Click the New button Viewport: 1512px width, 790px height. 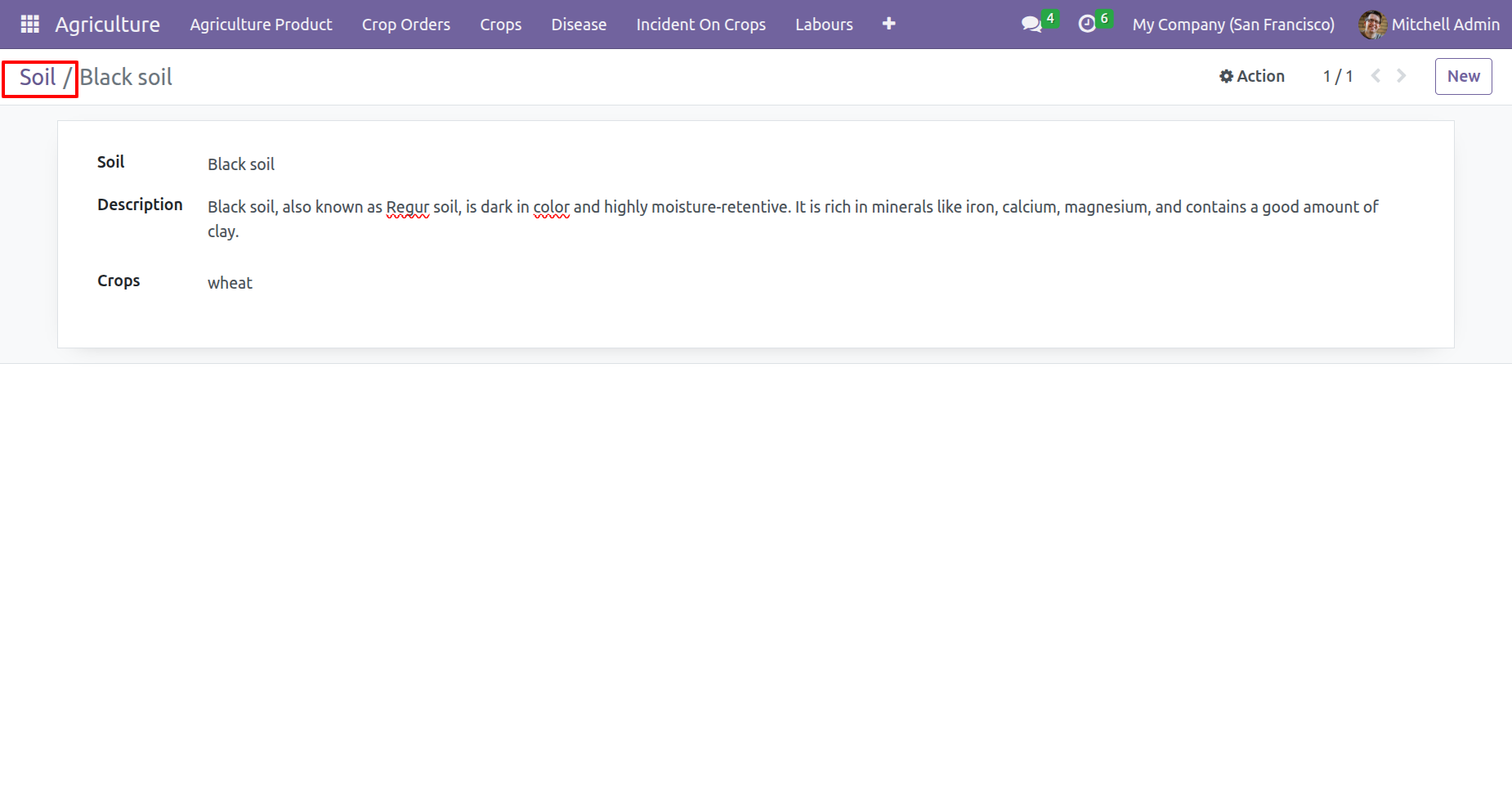click(x=1464, y=76)
